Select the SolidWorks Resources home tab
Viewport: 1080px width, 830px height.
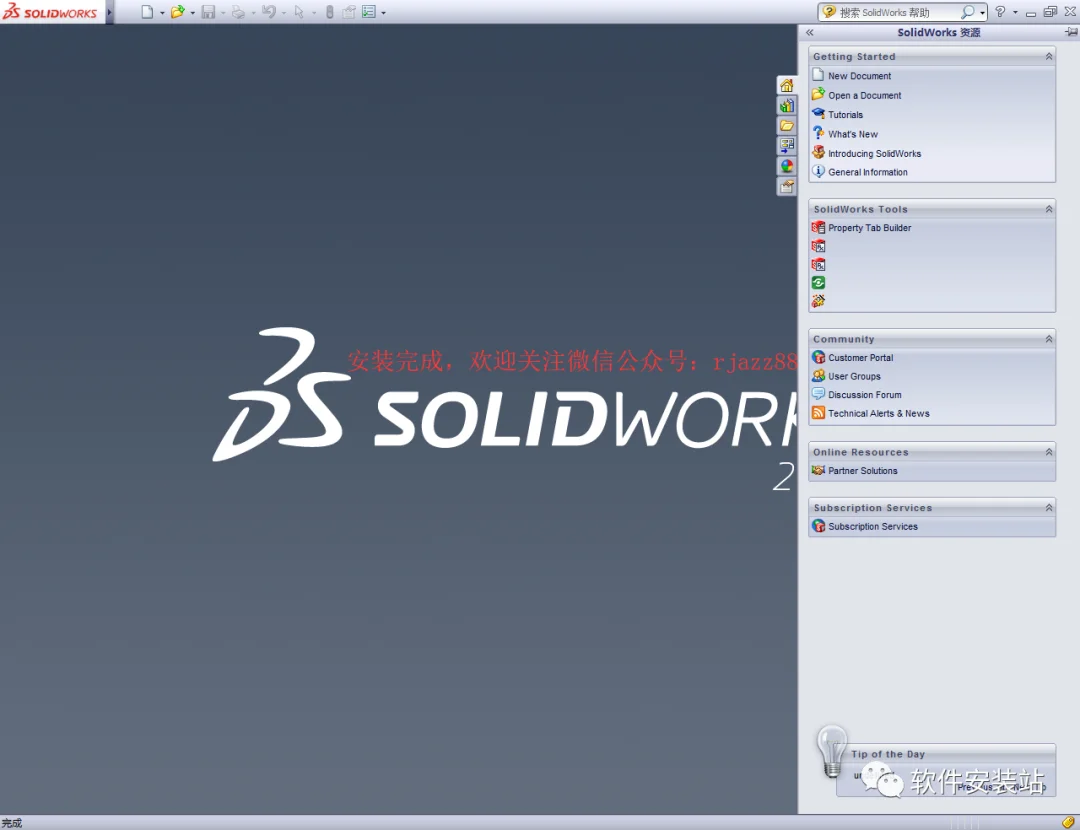(x=787, y=85)
